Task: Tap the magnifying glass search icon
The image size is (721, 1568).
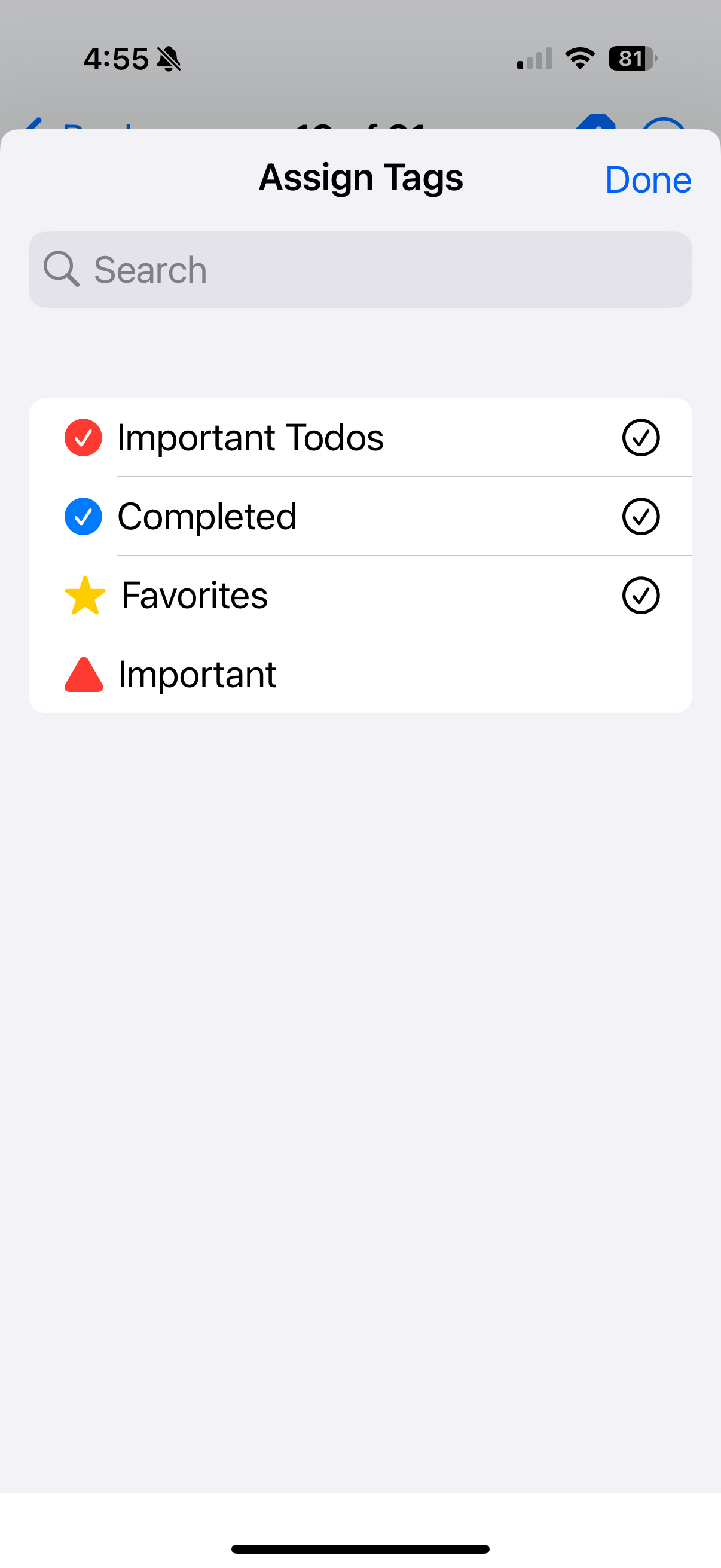Action: [61, 269]
